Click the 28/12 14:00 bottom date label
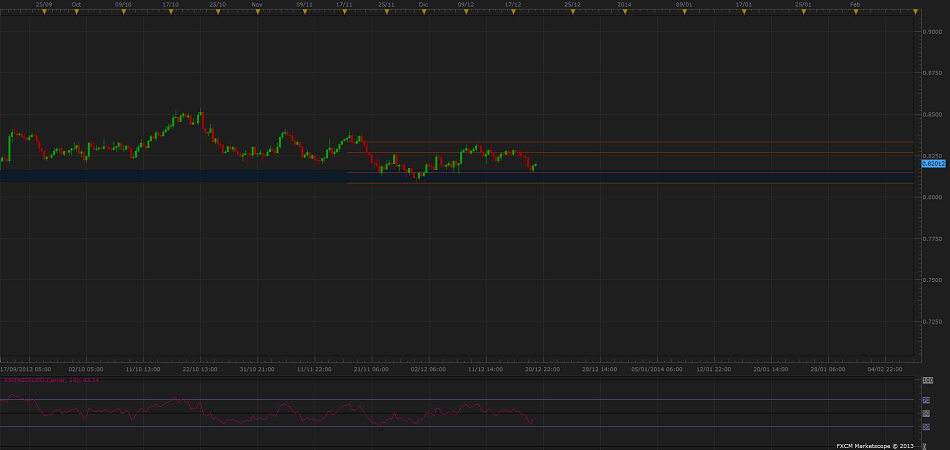The height and width of the screenshot is (450, 950). click(600, 368)
